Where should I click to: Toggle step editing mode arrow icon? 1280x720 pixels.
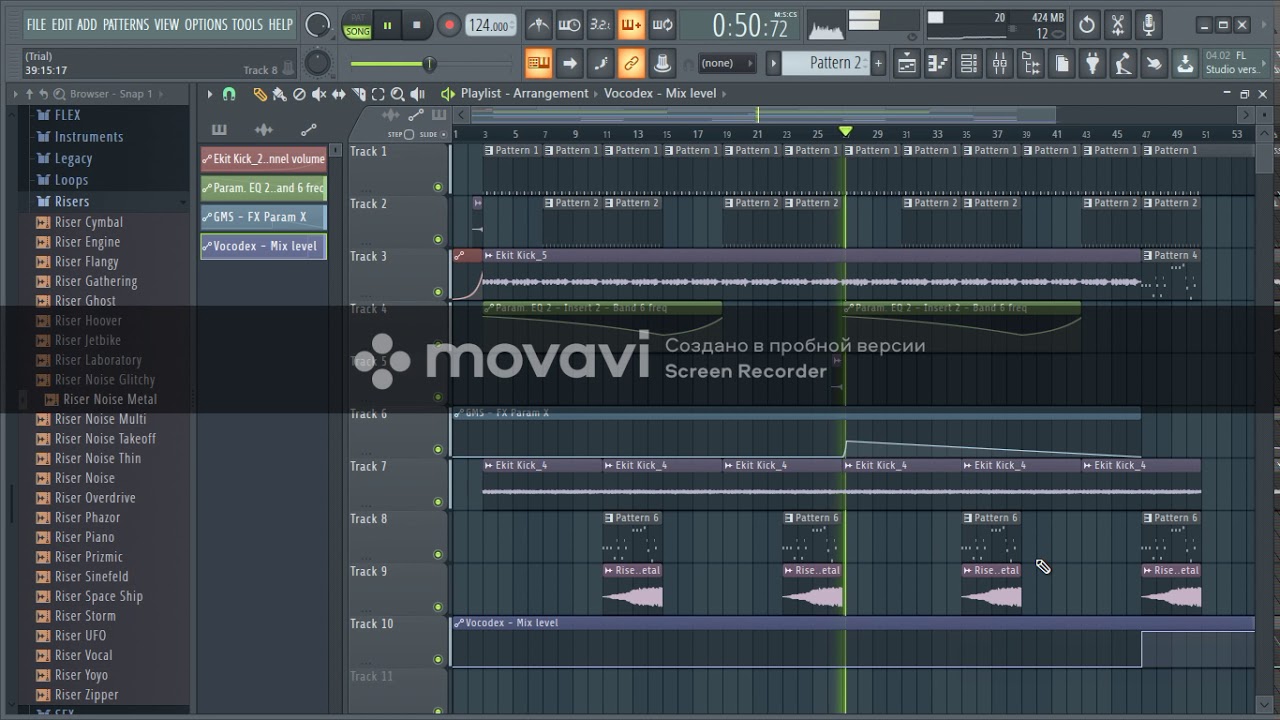click(x=569, y=63)
